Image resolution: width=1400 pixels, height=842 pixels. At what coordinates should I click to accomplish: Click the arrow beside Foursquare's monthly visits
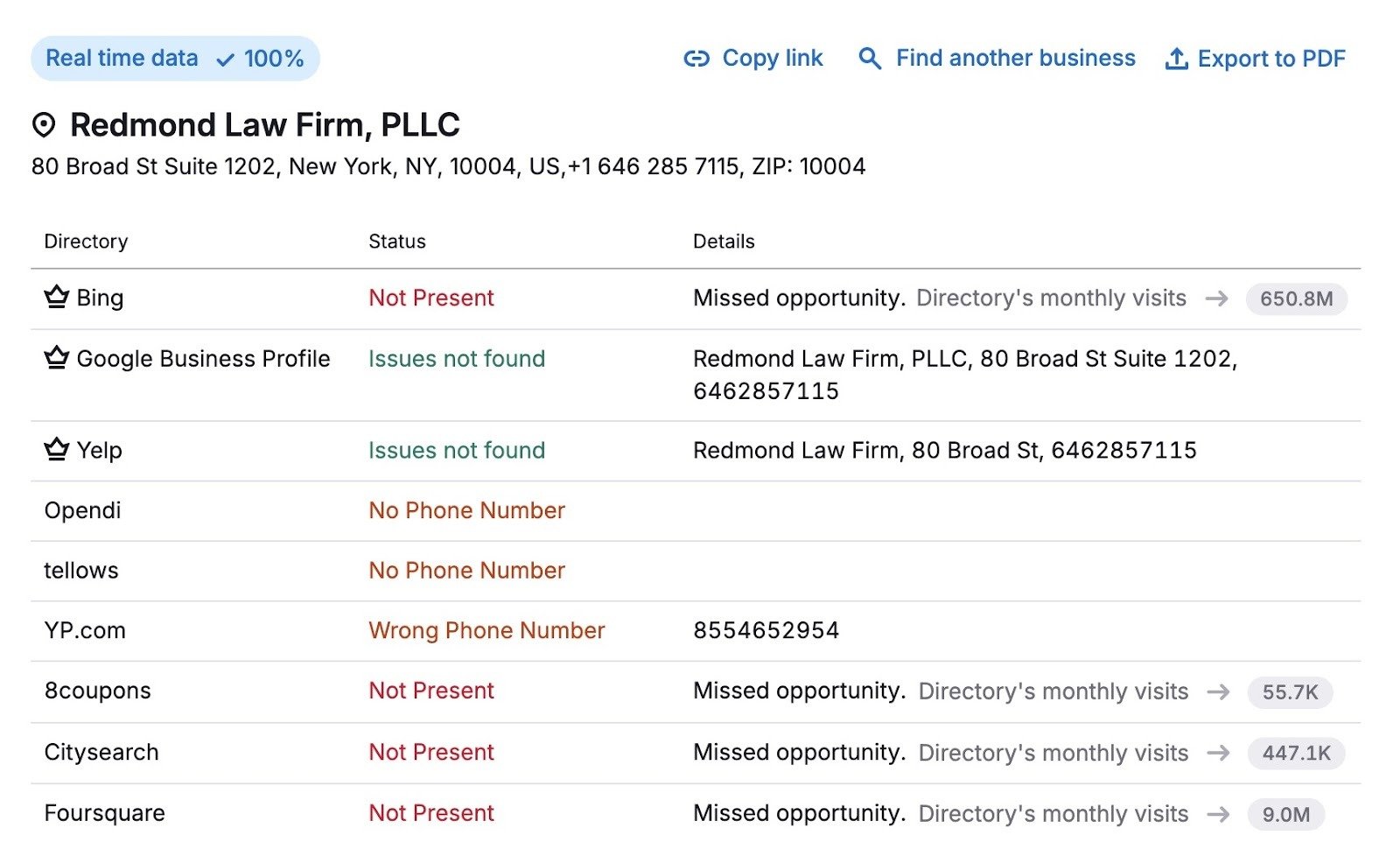coord(1217,813)
